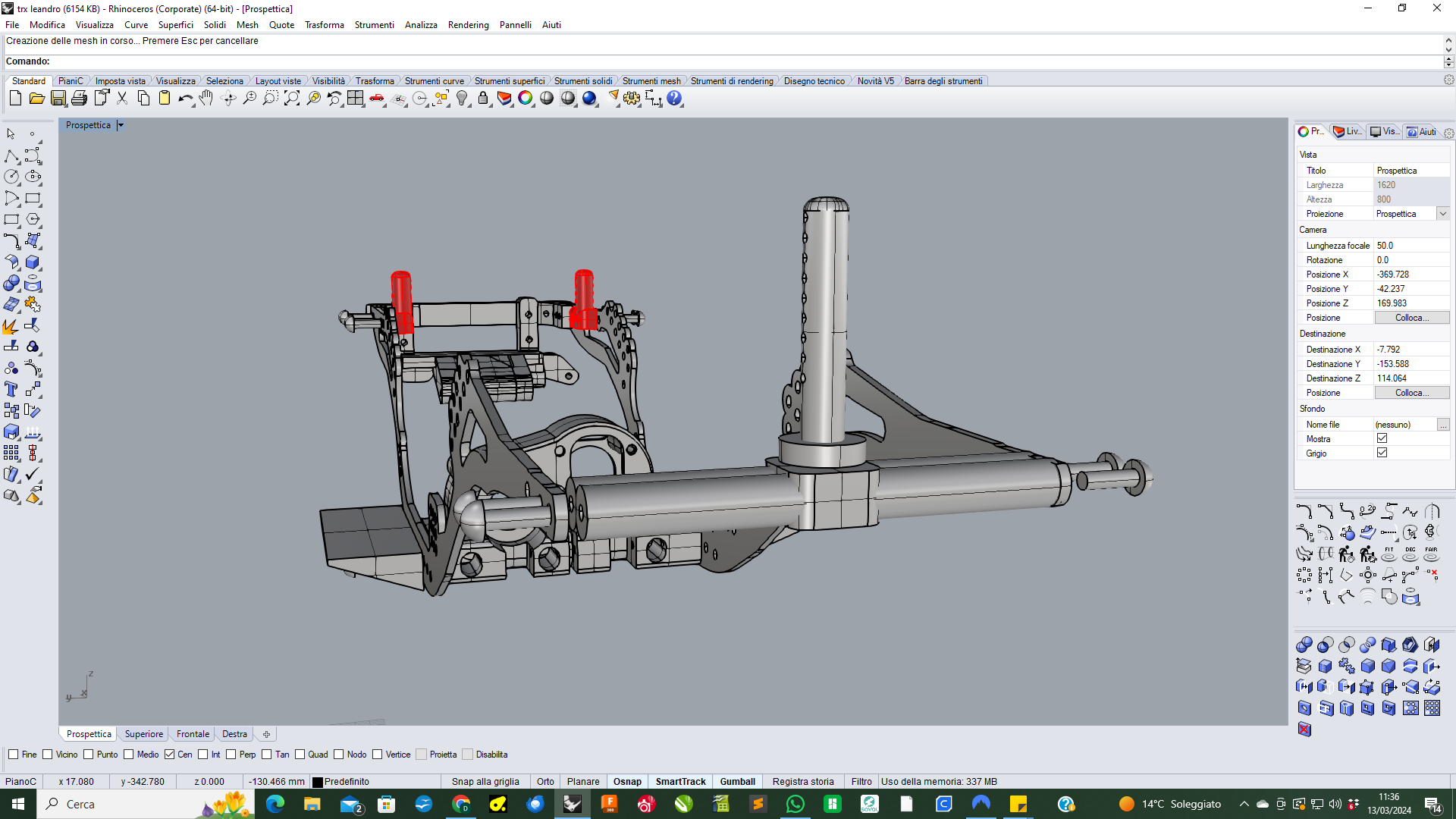The width and height of the screenshot is (1456, 819).
Task: Expand the Prospettica viewport title menu
Action: [x=121, y=125]
